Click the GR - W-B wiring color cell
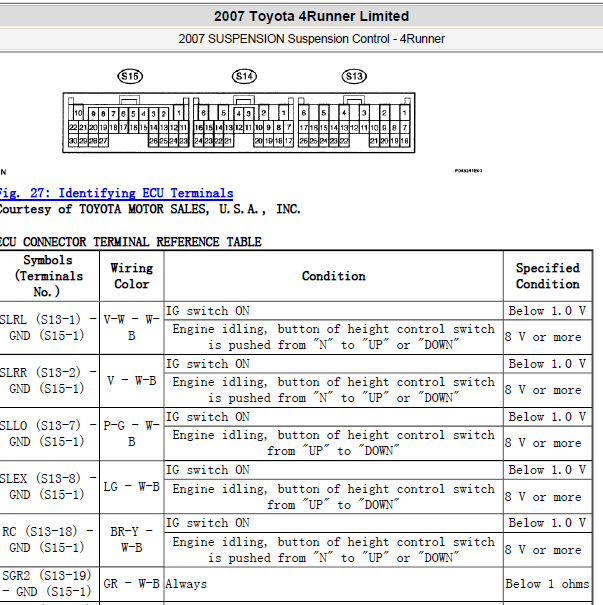This screenshot has width=603, height=605. click(x=132, y=584)
